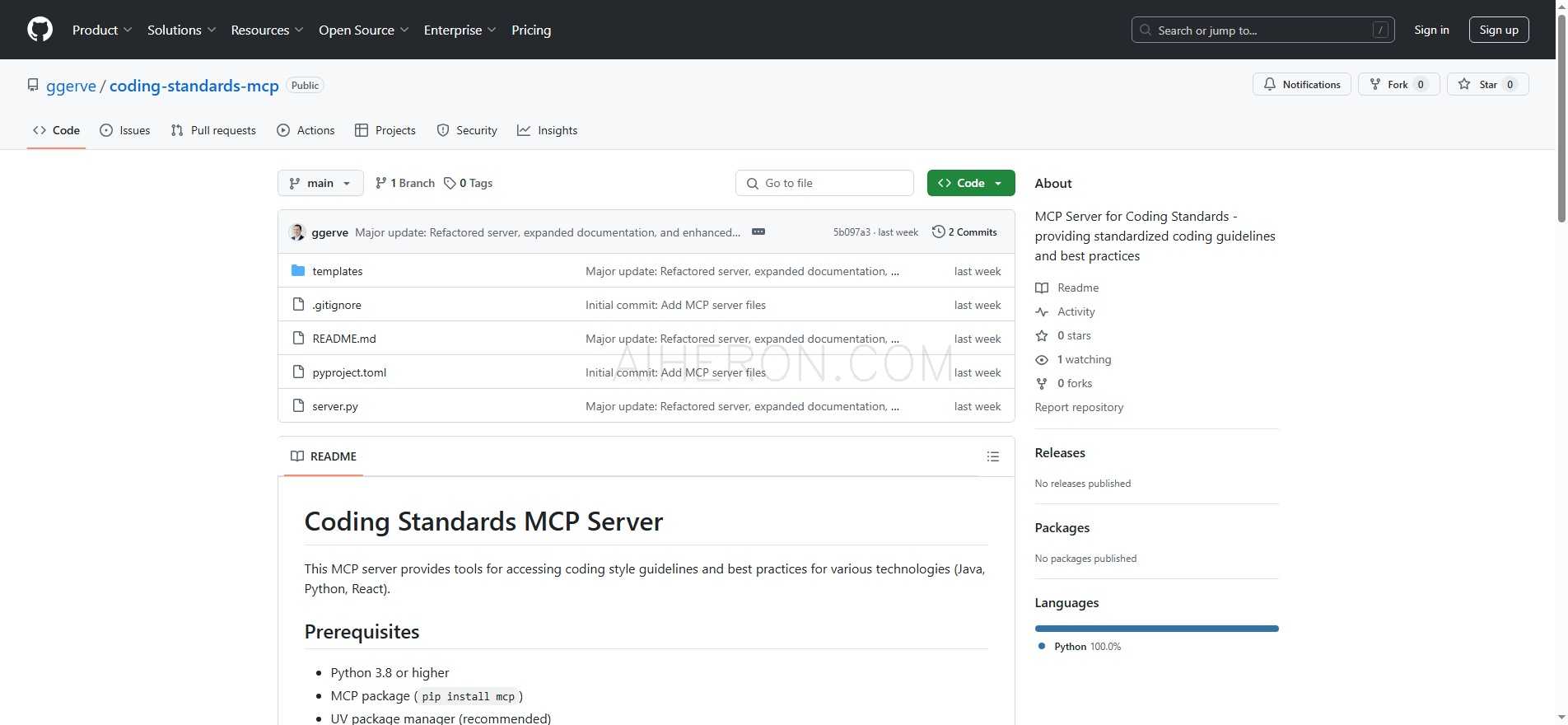The width and height of the screenshot is (1568, 725).
Task: Focus the Go to file input
Action: tap(824, 183)
